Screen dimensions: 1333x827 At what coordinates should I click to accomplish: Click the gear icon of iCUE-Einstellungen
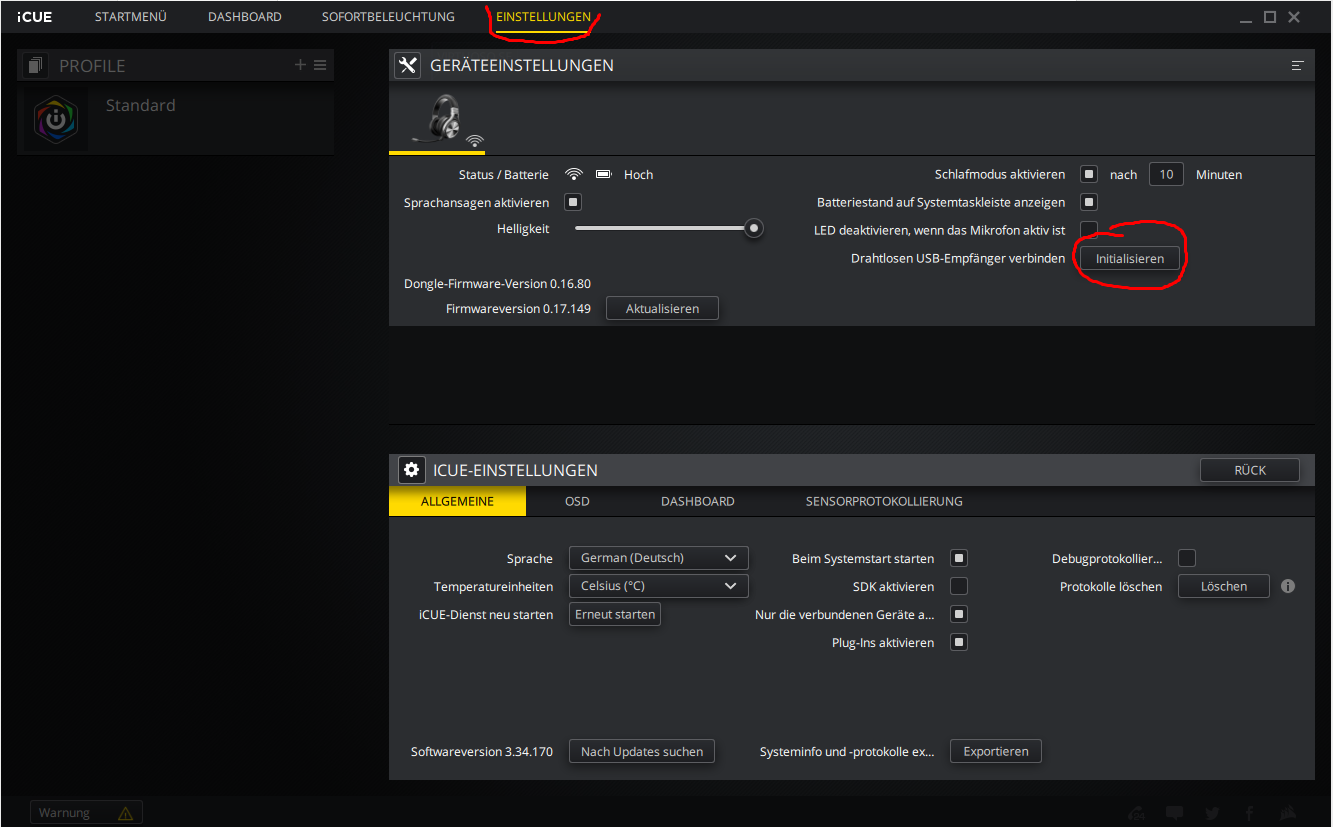pyautogui.click(x=411, y=470)
